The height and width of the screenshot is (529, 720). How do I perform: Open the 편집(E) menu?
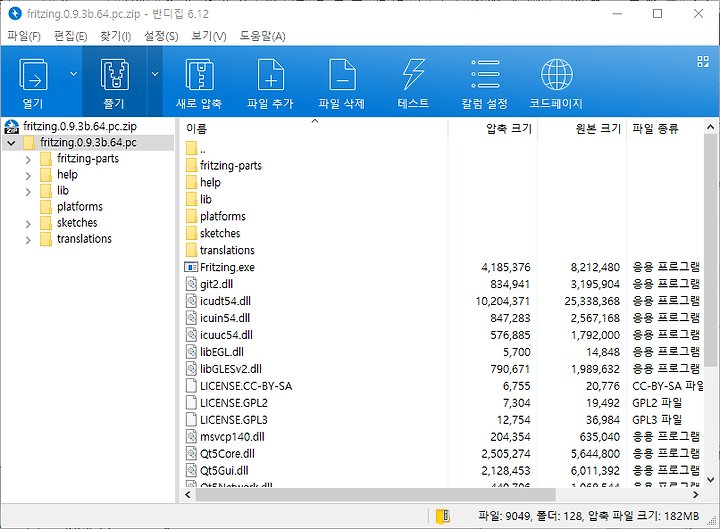(x=70, y=36)
